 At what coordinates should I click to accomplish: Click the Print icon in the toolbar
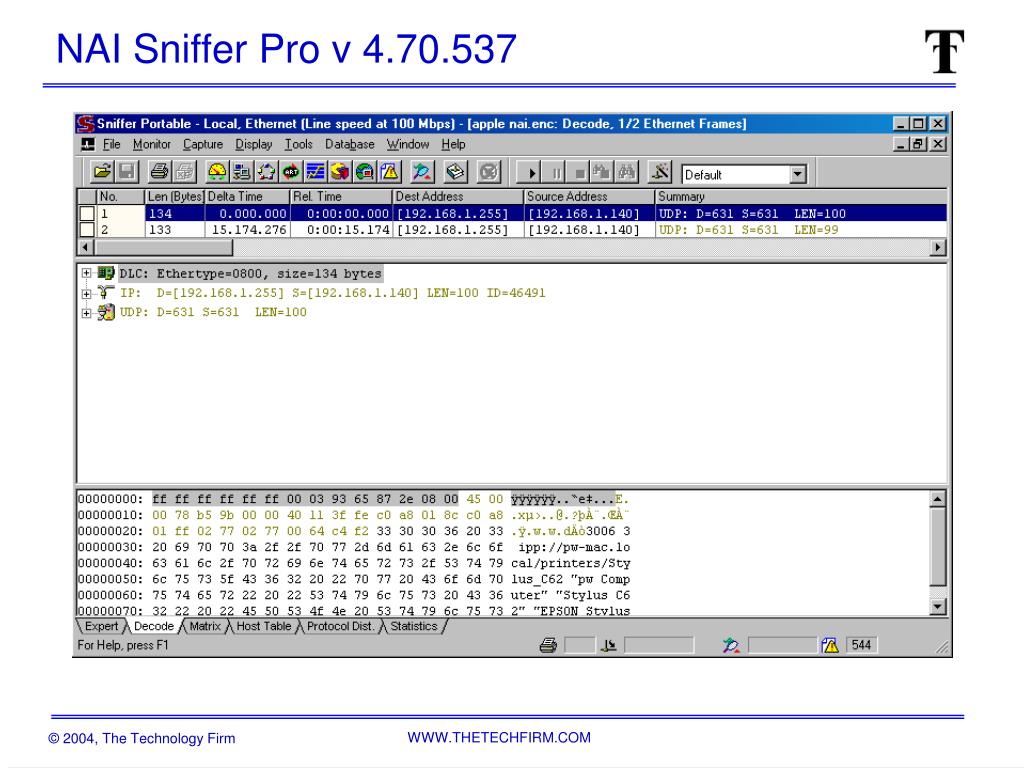point(159,172)
